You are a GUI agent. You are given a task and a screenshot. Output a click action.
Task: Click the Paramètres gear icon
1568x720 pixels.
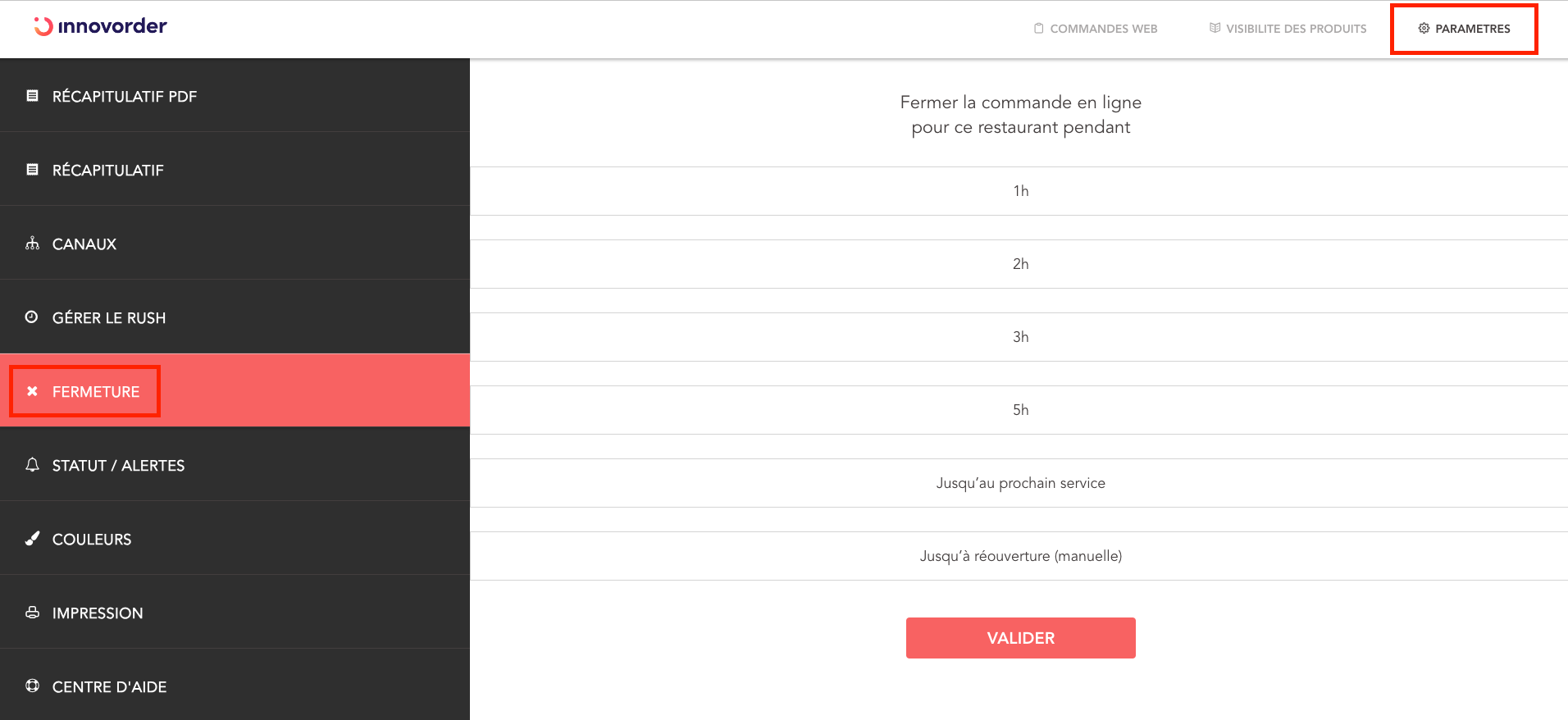1424,29
